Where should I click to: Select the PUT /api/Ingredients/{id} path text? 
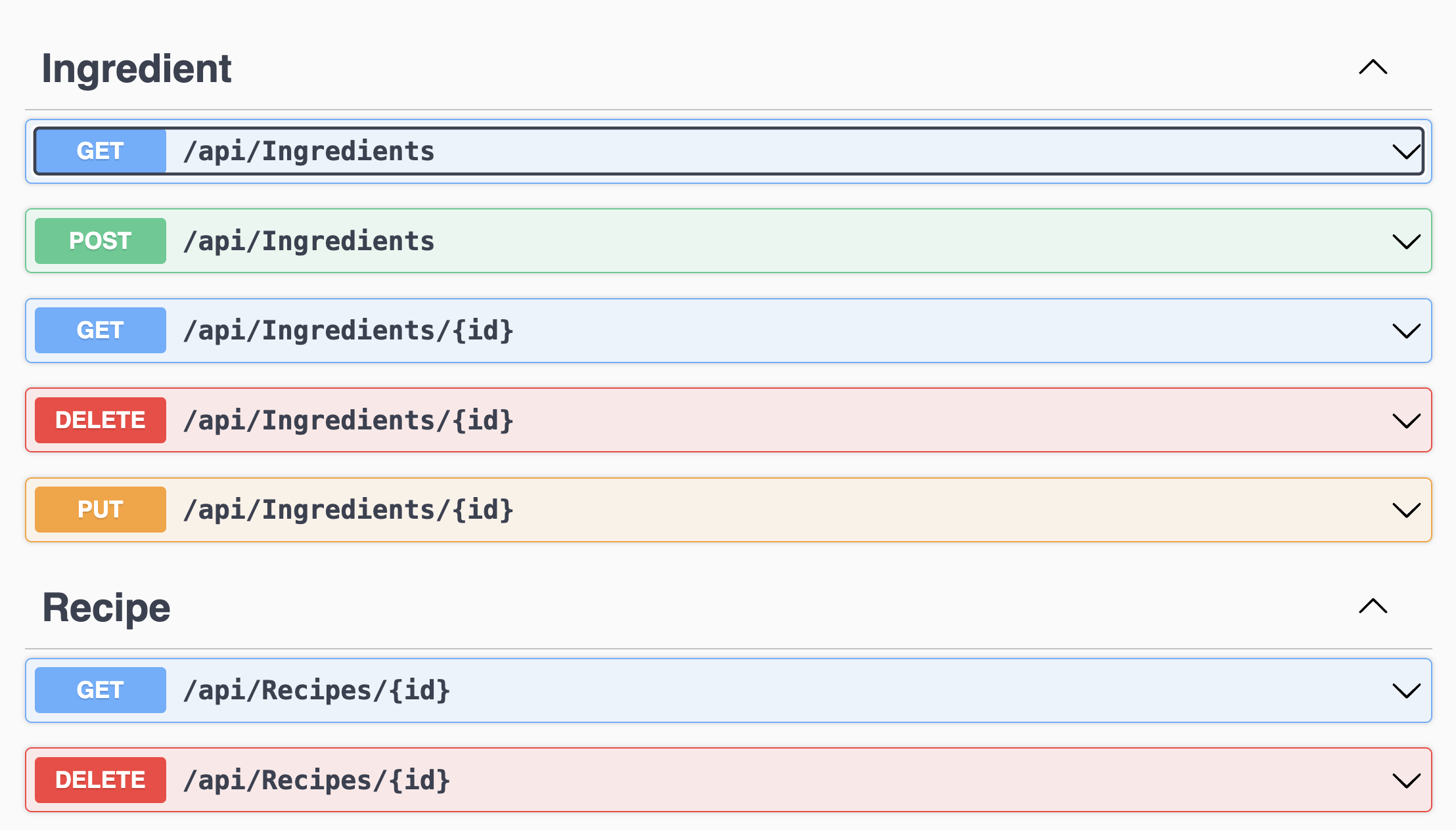click(x=348, y=510)
